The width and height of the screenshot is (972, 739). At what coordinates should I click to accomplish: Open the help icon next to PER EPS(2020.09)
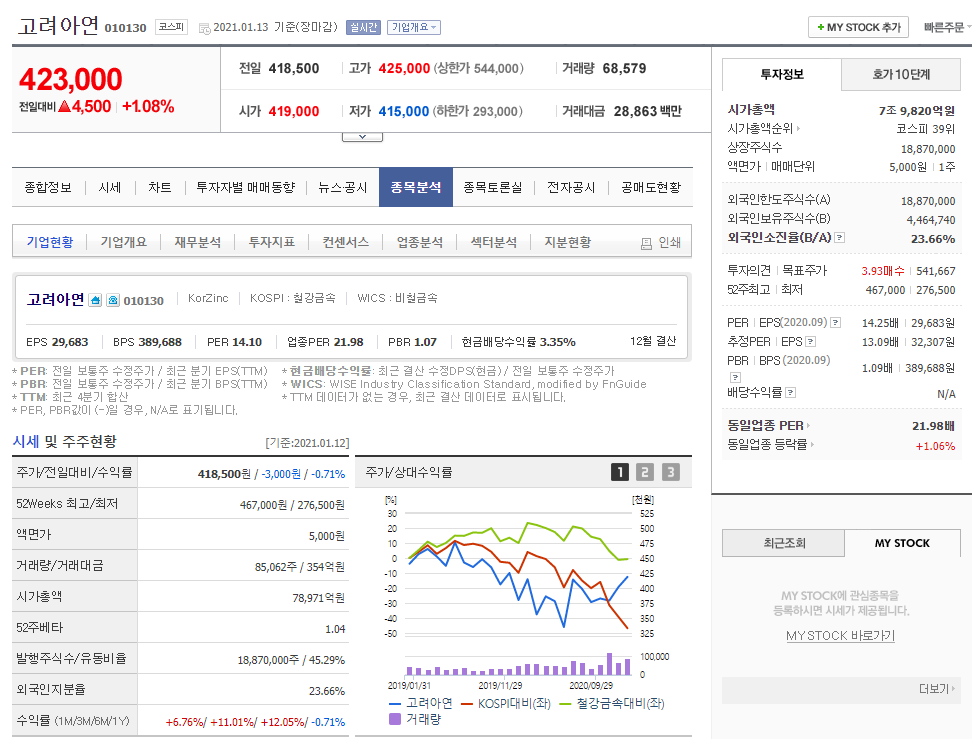(x=836, y=322)
